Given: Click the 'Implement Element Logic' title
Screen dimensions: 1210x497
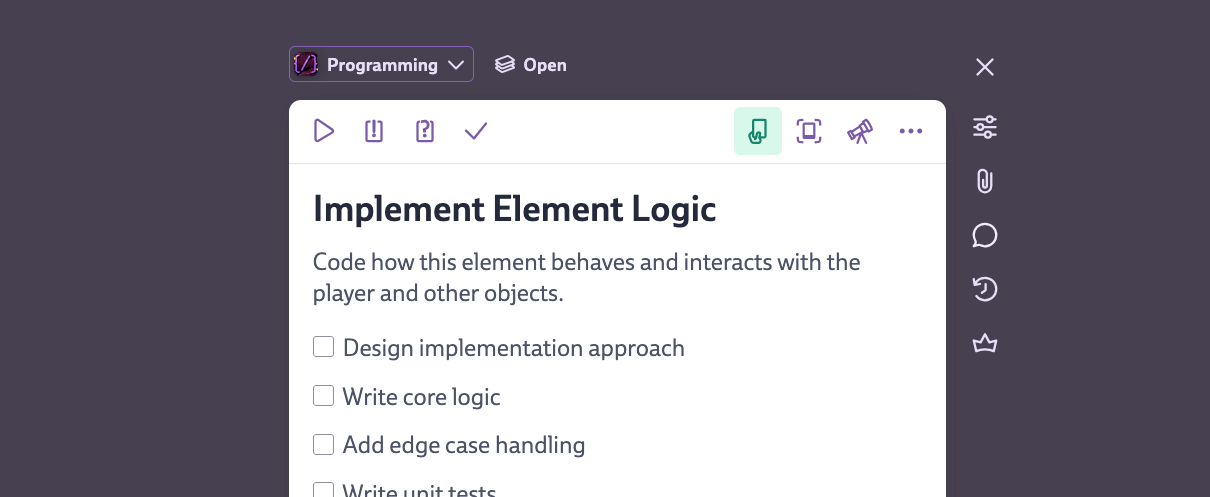Looking at the screenshot, I should pos(514,209).
